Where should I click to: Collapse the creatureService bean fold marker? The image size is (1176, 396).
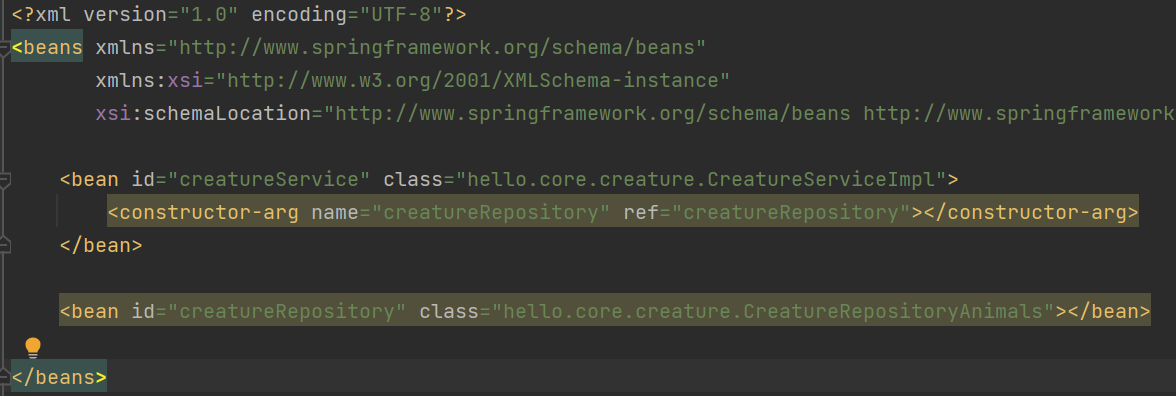pos(4,180)
